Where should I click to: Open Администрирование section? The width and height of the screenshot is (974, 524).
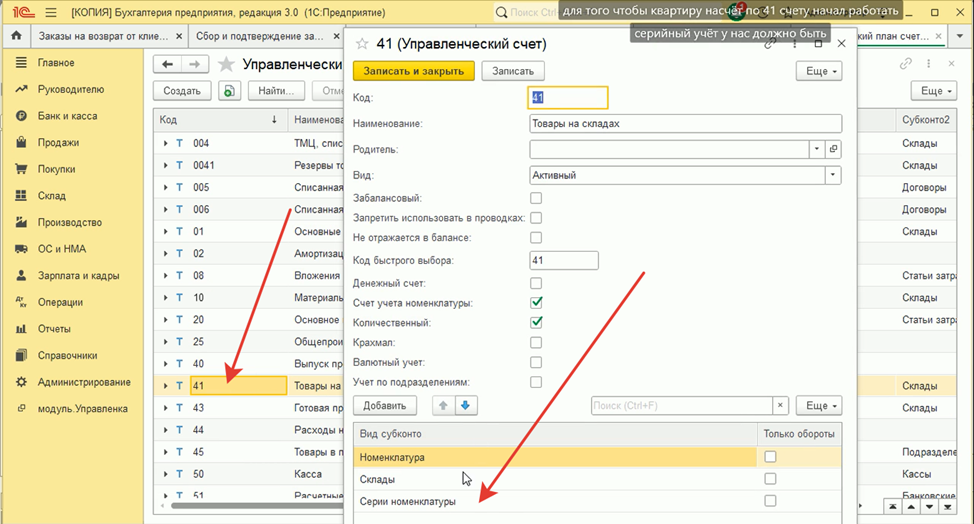point(84,382)
